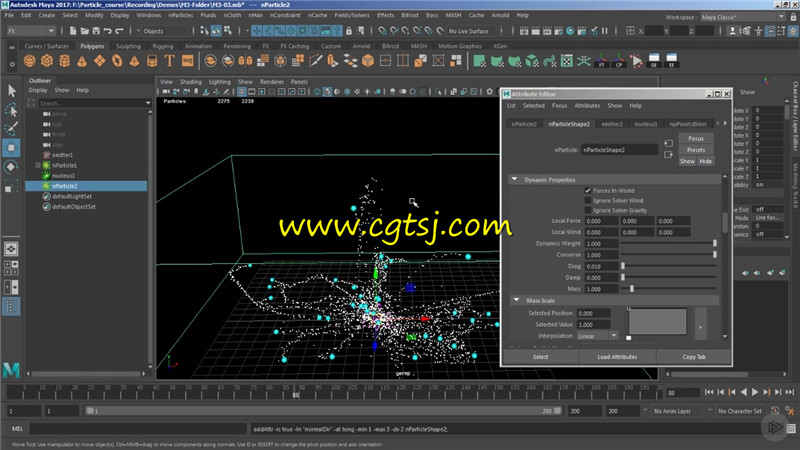Viewport: 800px width, 450px height.
Task: Click the Maya logo icon bottom left
Action: pyautogui.click(x=11, y=370)
